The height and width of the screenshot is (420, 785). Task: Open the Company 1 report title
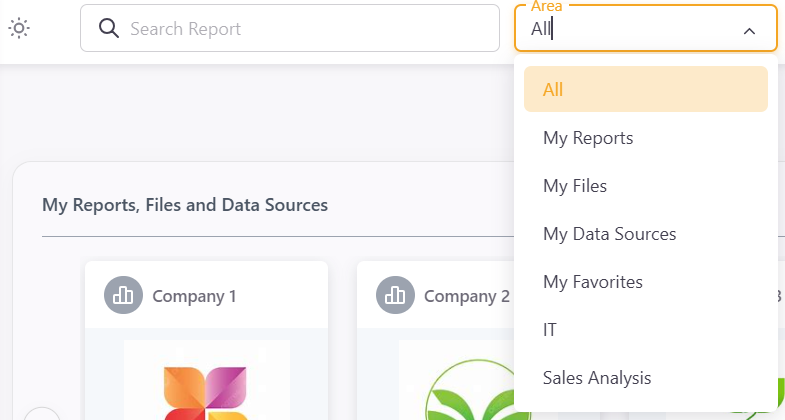[194, 296]
